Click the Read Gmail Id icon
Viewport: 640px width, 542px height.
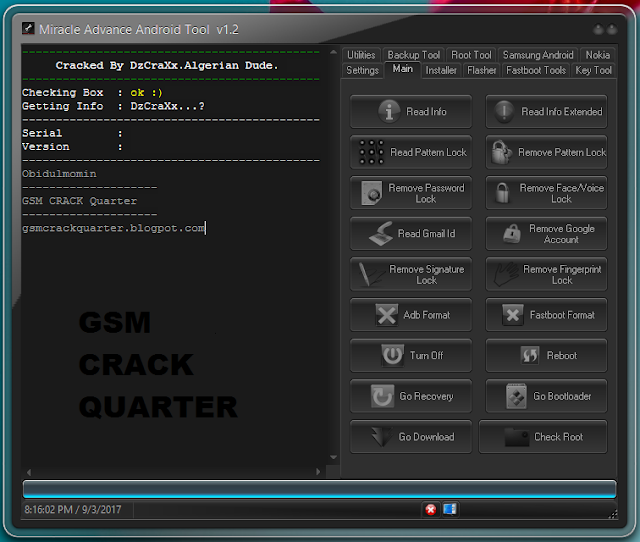point(381,233)
